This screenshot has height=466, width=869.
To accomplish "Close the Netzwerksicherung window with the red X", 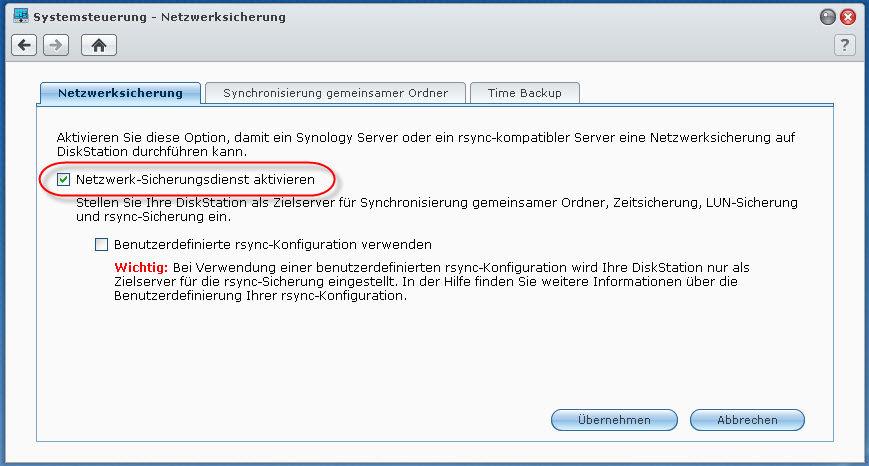I will (x=848, y=17).
